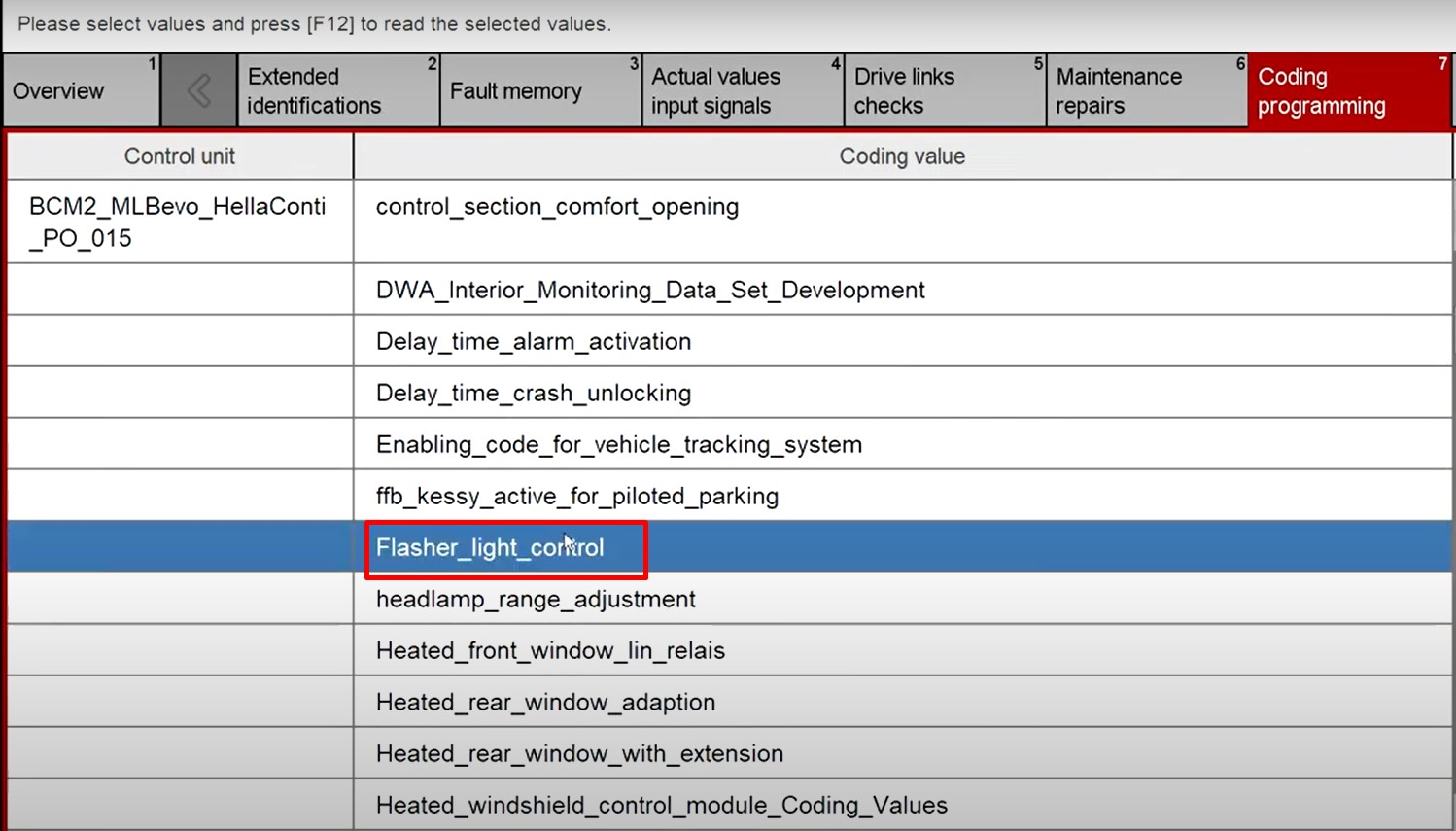
Task: Click Heated_rear_window_adaption entry
Action: coord(545,703)
